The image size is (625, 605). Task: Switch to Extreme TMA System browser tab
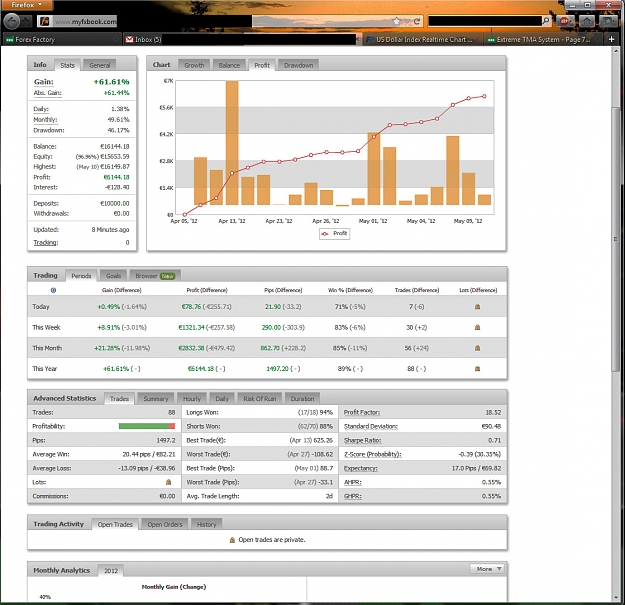543,39
